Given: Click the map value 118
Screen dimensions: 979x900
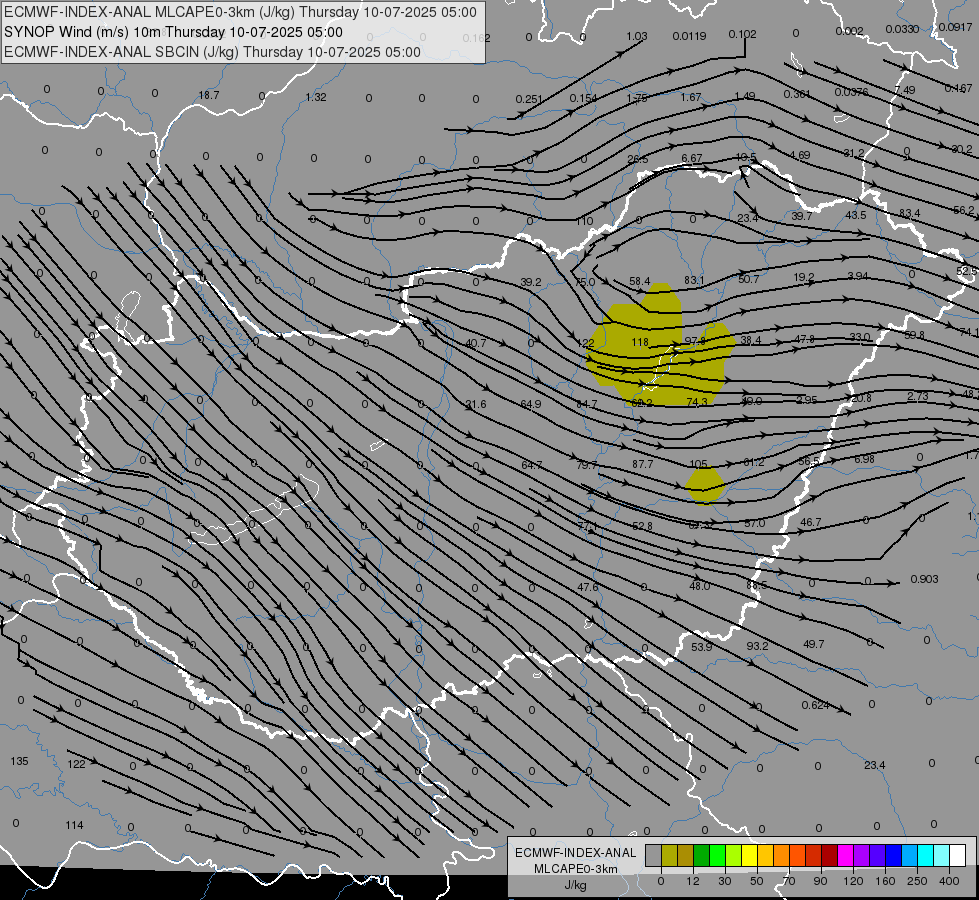Looking at the screenshot, I should [x=640, y=342].
